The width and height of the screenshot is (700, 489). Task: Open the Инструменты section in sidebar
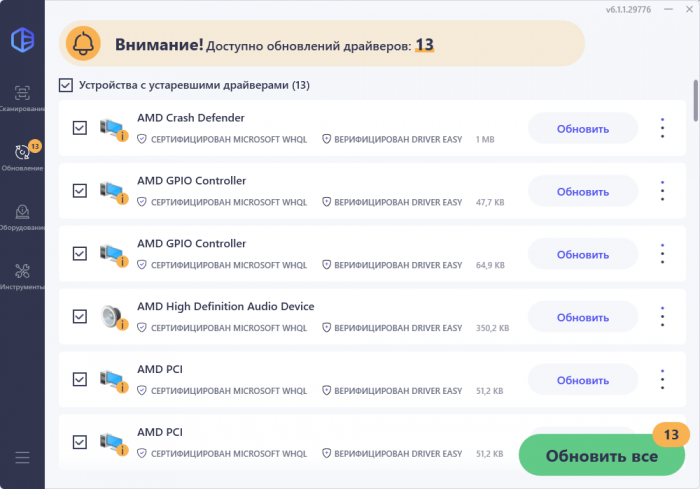click(21, 275)
